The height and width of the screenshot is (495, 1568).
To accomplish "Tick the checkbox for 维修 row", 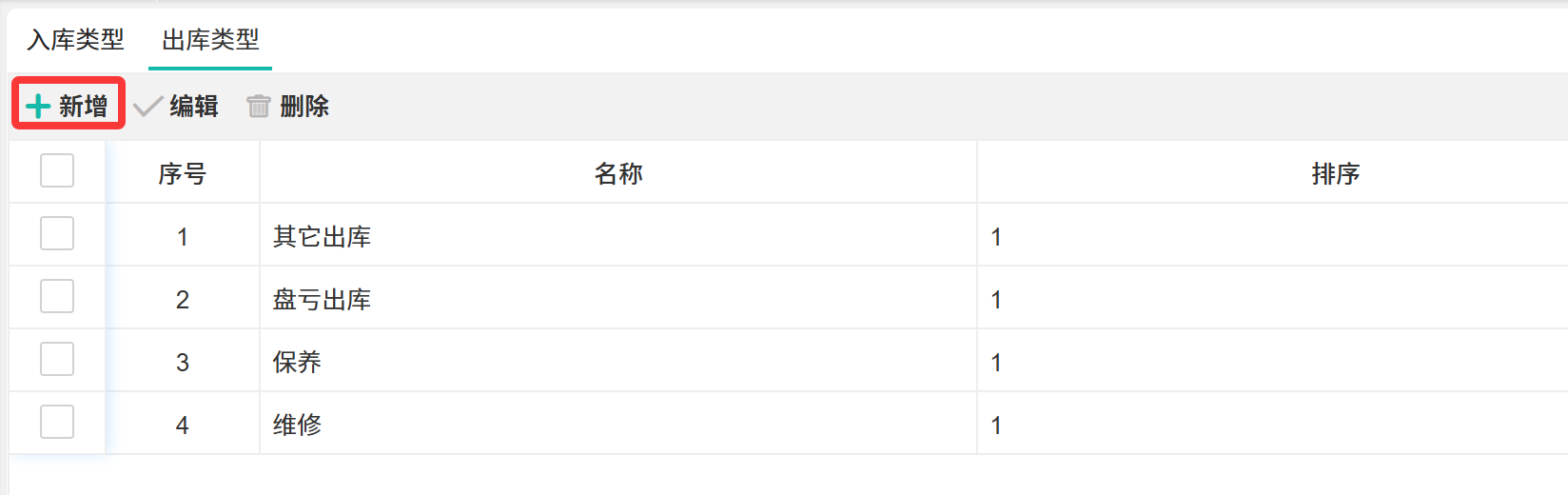I will click(x=57, y=422).
